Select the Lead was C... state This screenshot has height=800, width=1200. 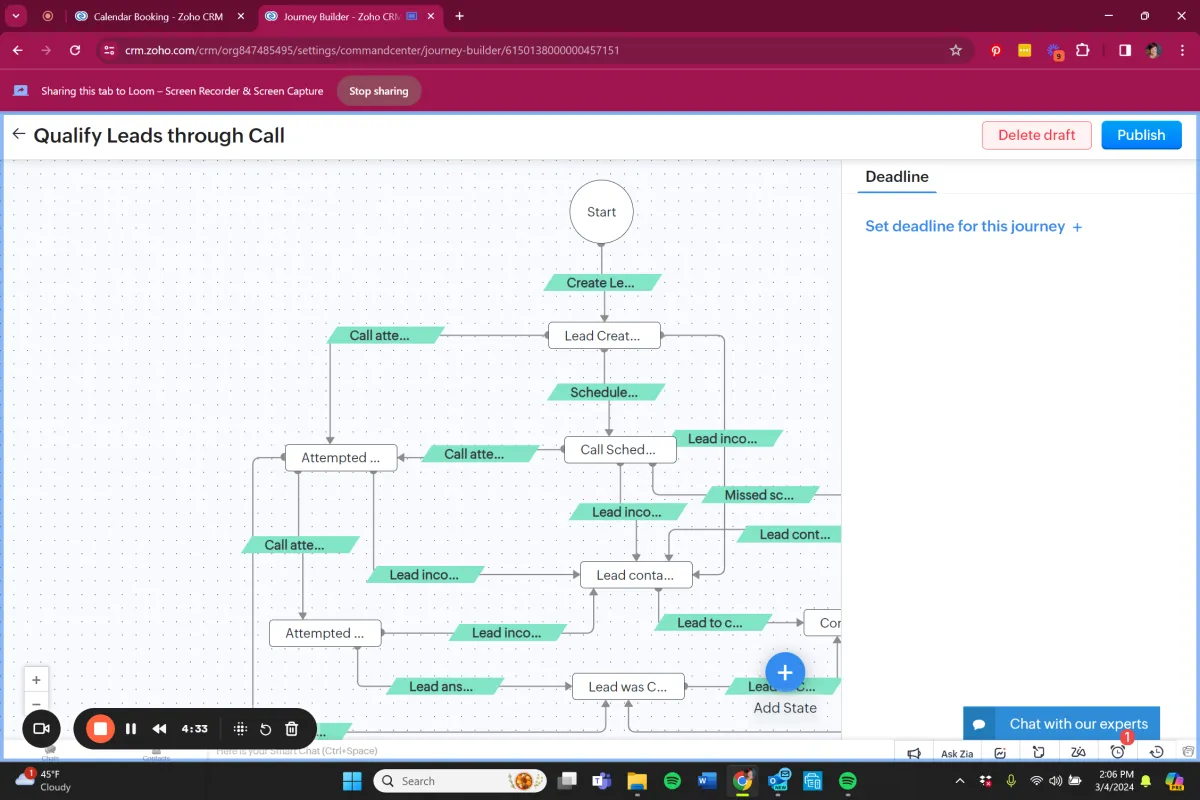[628, 686]
